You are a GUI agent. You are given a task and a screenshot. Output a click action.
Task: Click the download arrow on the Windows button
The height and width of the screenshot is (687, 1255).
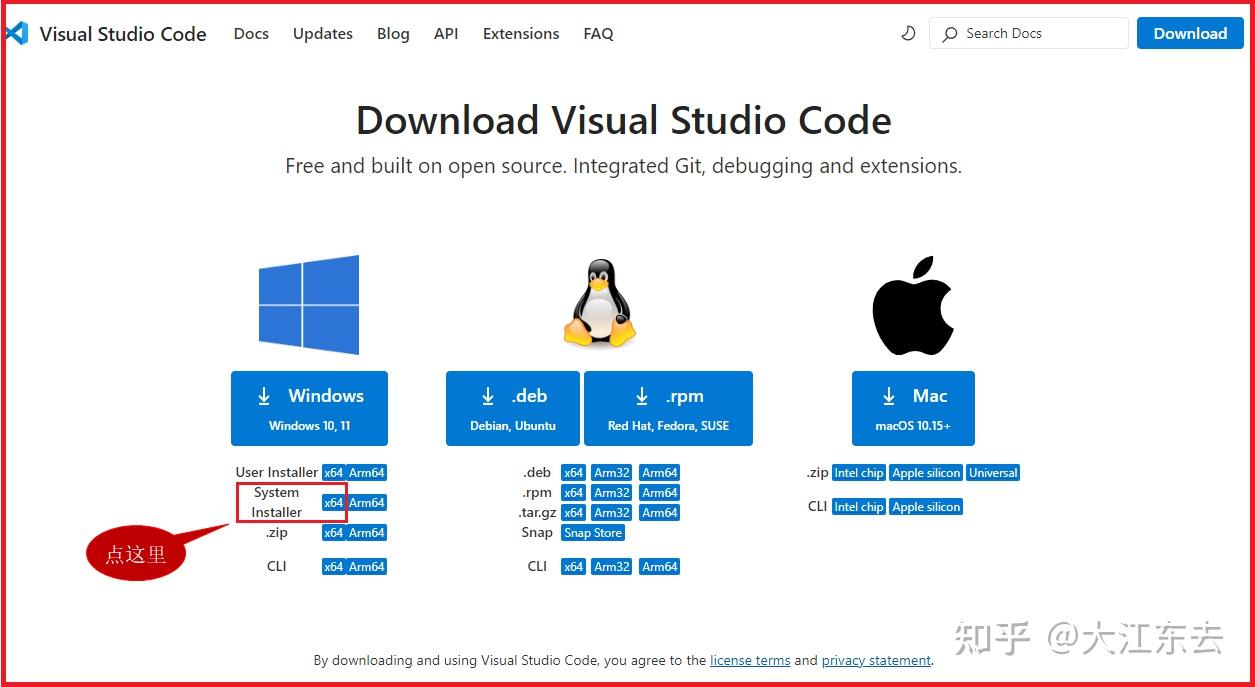pyautogui.click(x=263, y=395)
